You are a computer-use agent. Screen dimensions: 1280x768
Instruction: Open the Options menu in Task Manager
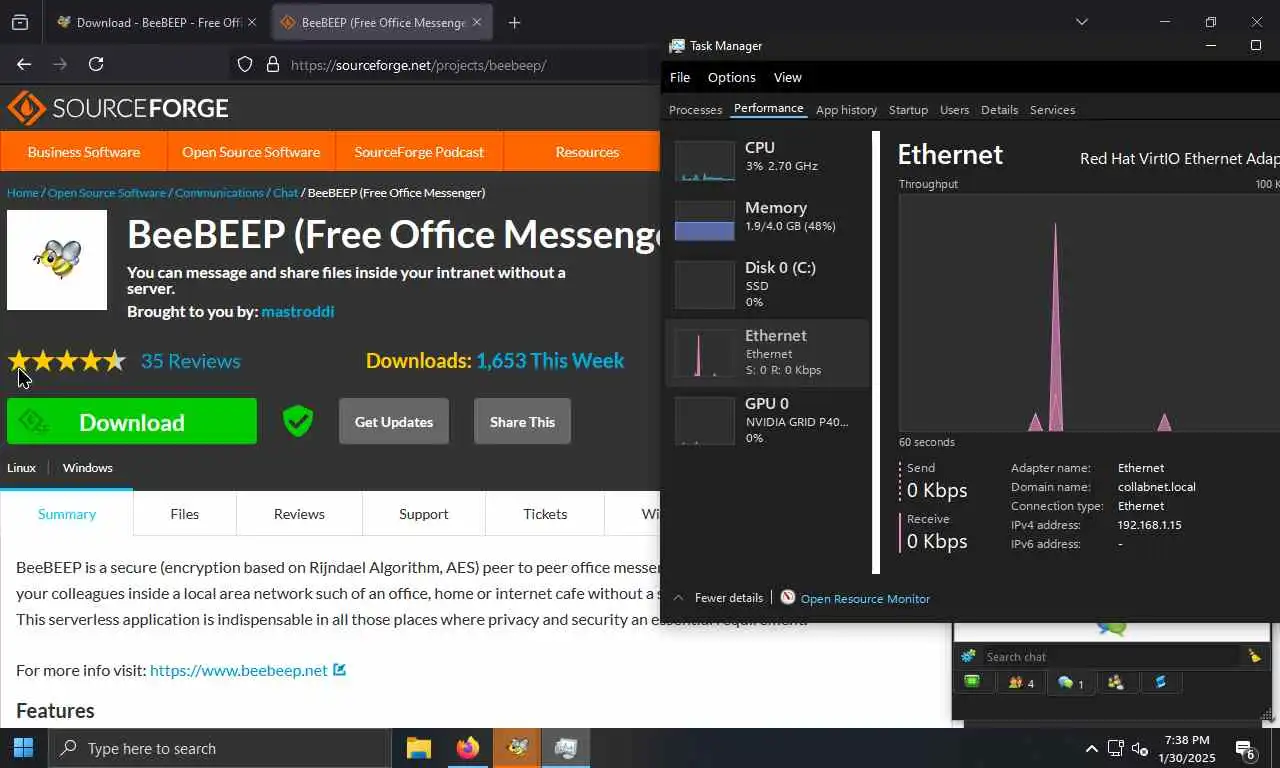coord(732,77)
